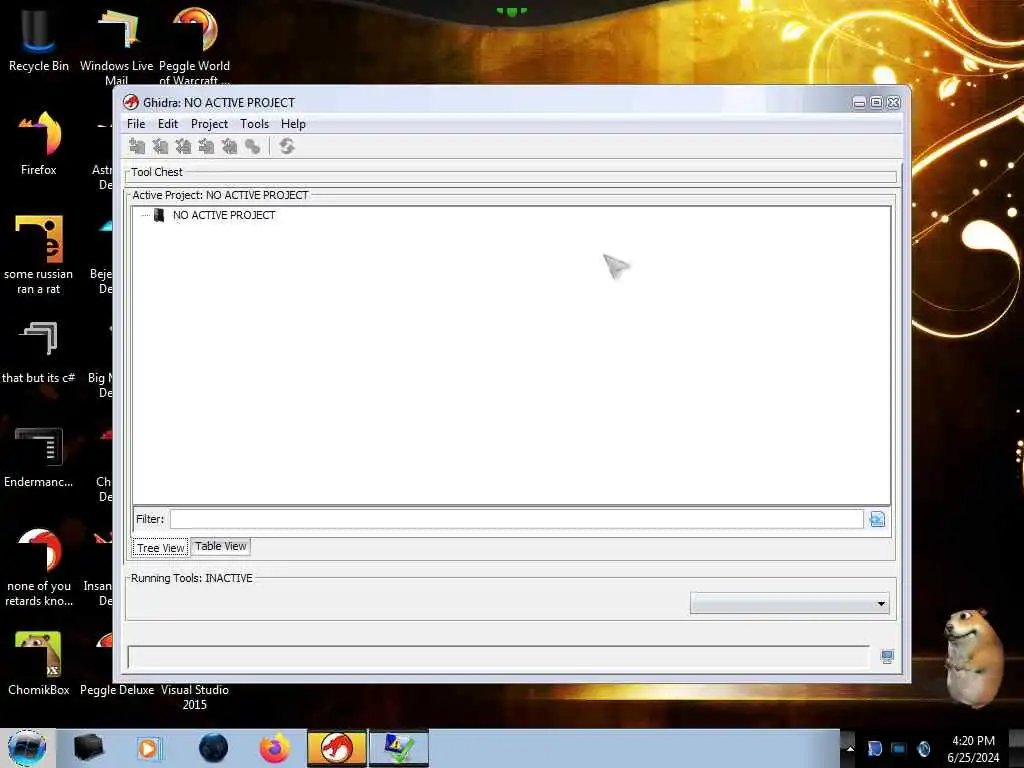Open the Help menu
This screenshot has height=768, width=1024.
coord(293,124)
